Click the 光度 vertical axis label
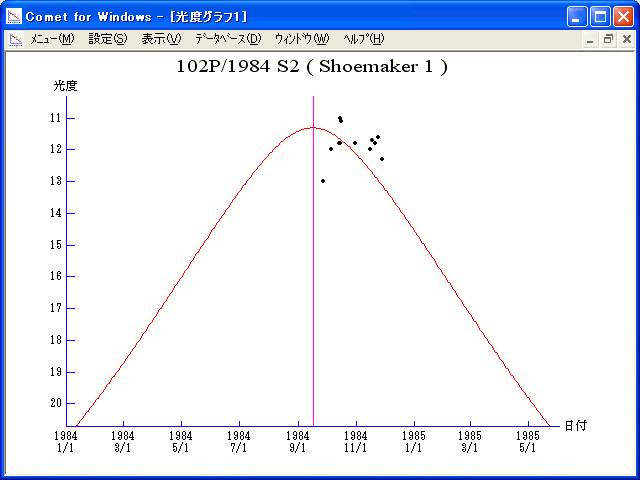Image resolution: width=640 pixels, height=480 pixels. 65,86
